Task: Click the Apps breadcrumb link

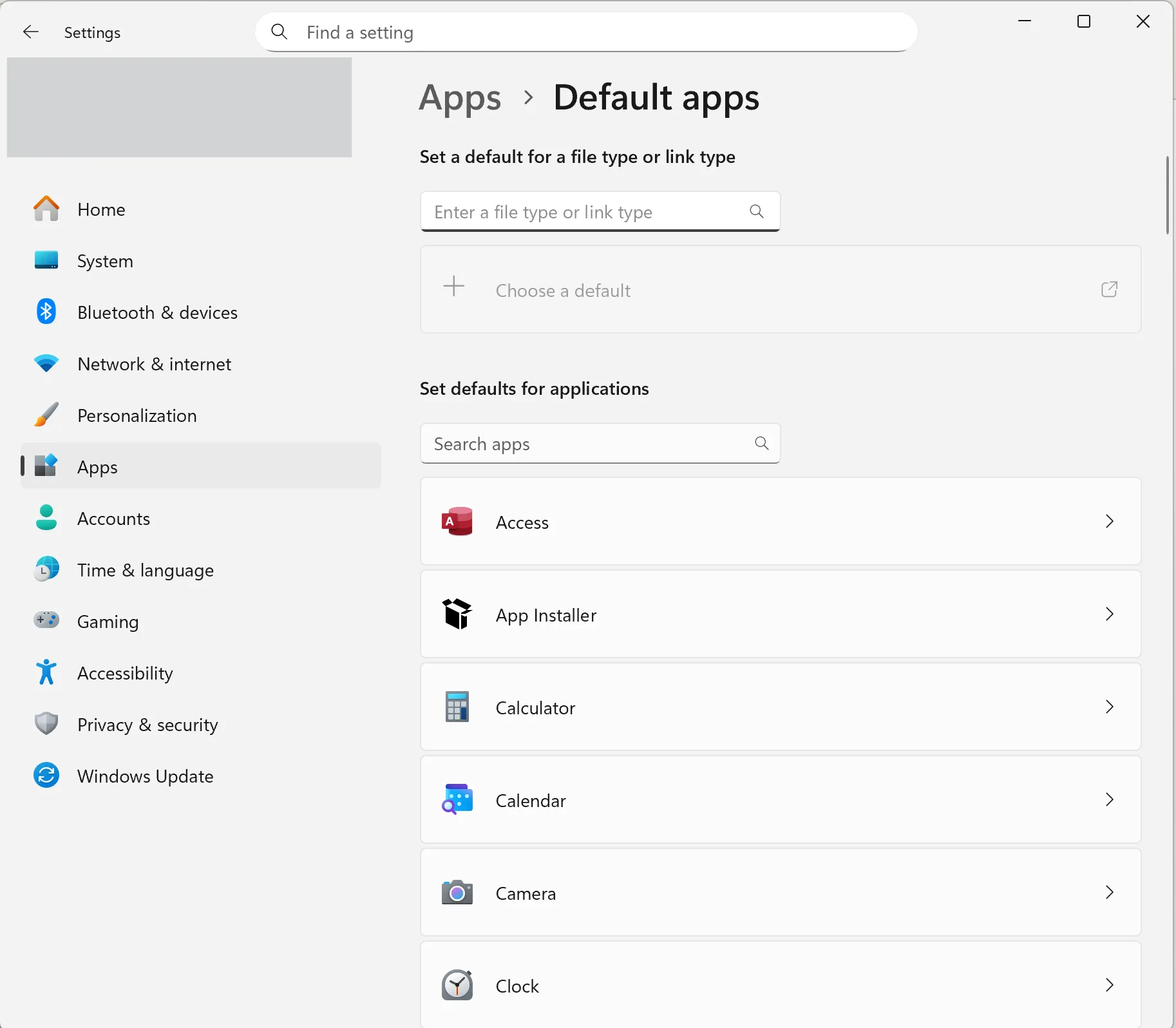Action: 460,99
